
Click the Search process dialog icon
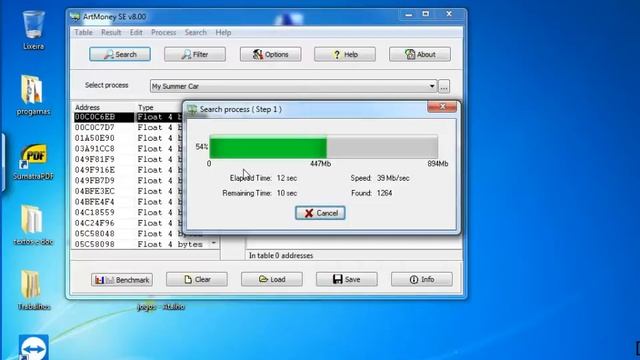tap(192, 109)
